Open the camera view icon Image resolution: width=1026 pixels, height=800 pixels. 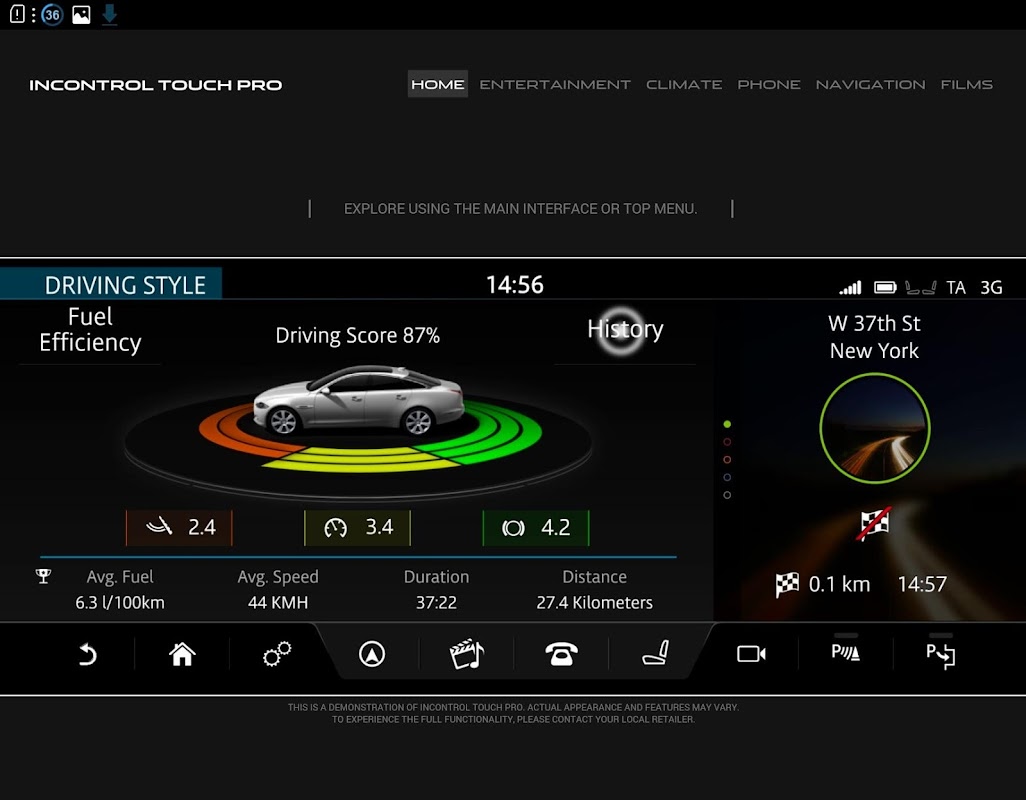point(751,654)
